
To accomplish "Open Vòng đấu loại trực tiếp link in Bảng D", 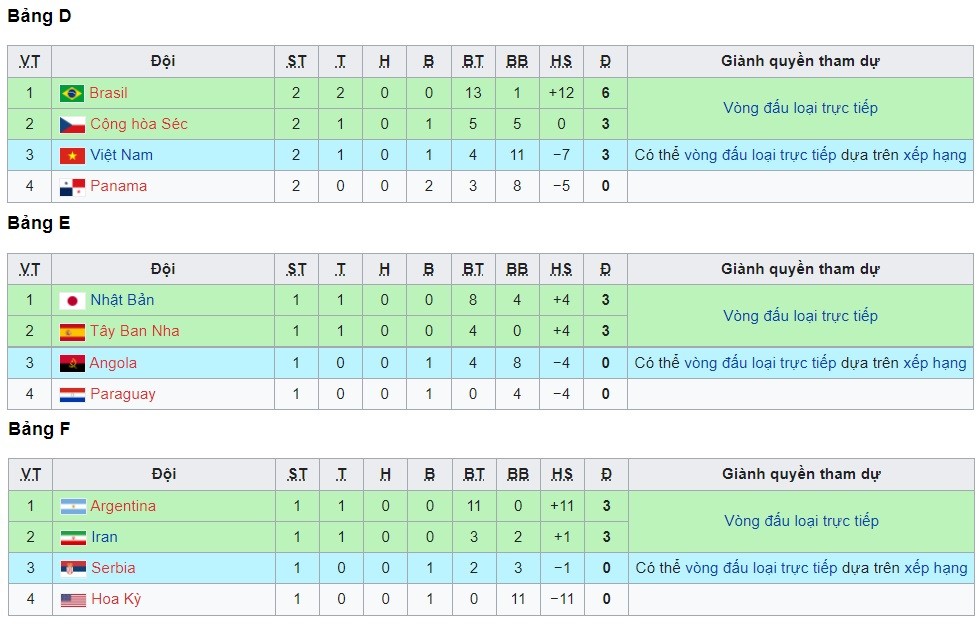I will [801, 108].
